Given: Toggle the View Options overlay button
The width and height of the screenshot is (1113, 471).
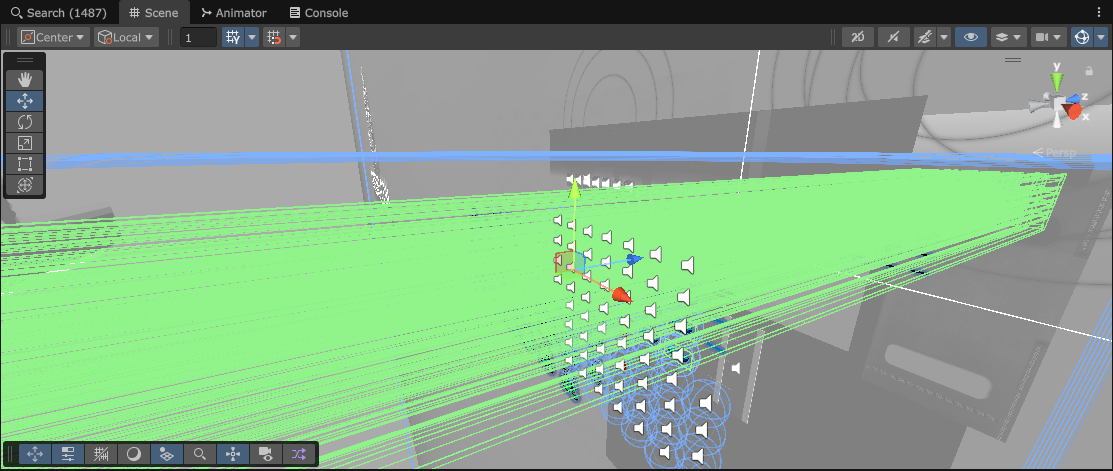Looking at the screenshot, I should 166,454.
